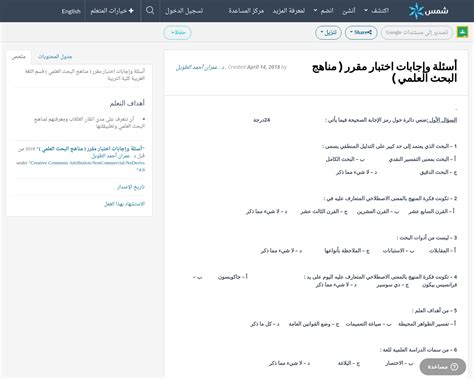The width and height of the screenshot is (474, 379).
Task: Open خيارات المتعلم options
Action: (x=112, y=11)
